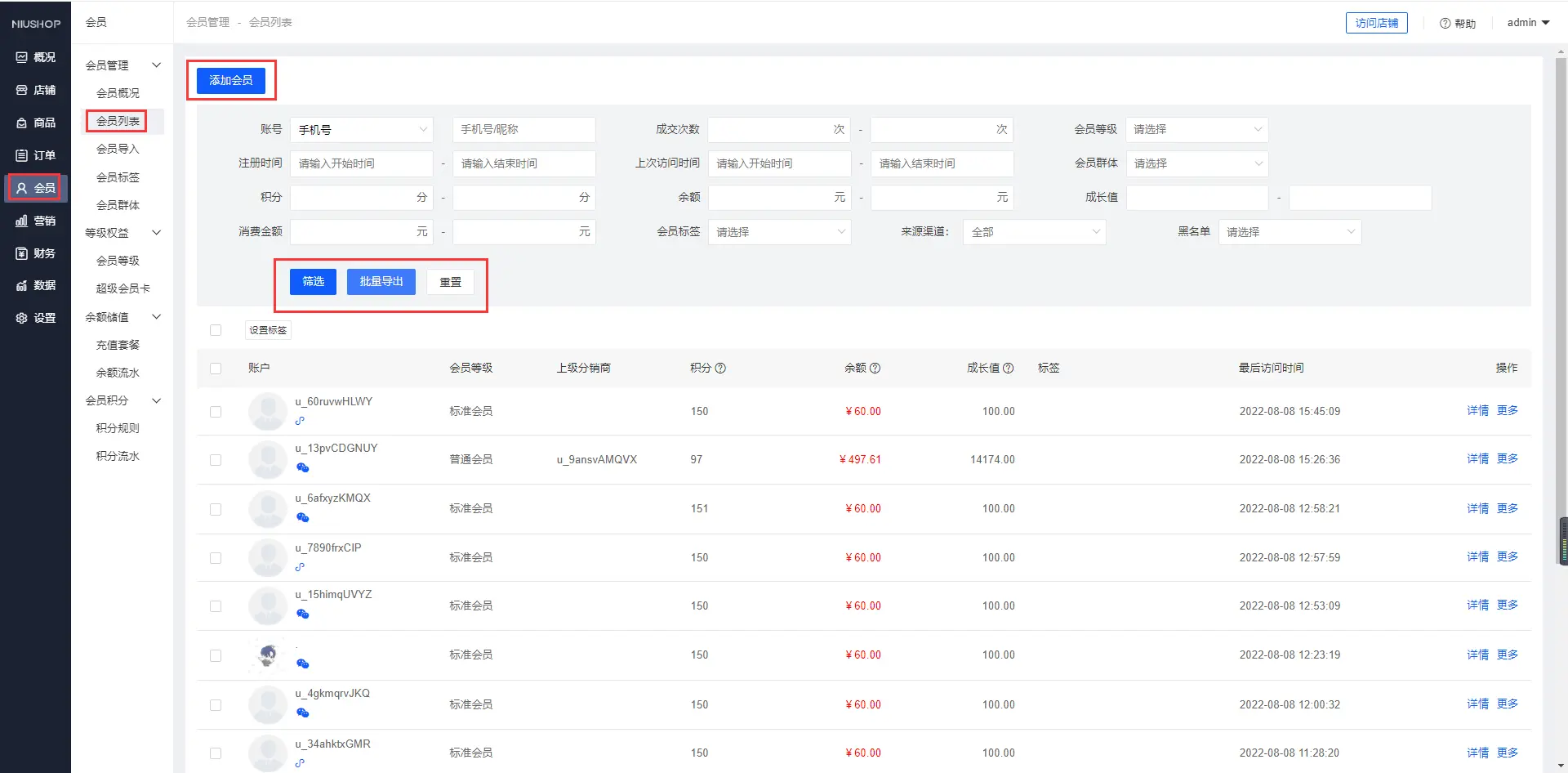Viewport: 1568px width, 773px height.
Task: Click the help icon next to 积分 column
Action: click(x=720, y=369)
